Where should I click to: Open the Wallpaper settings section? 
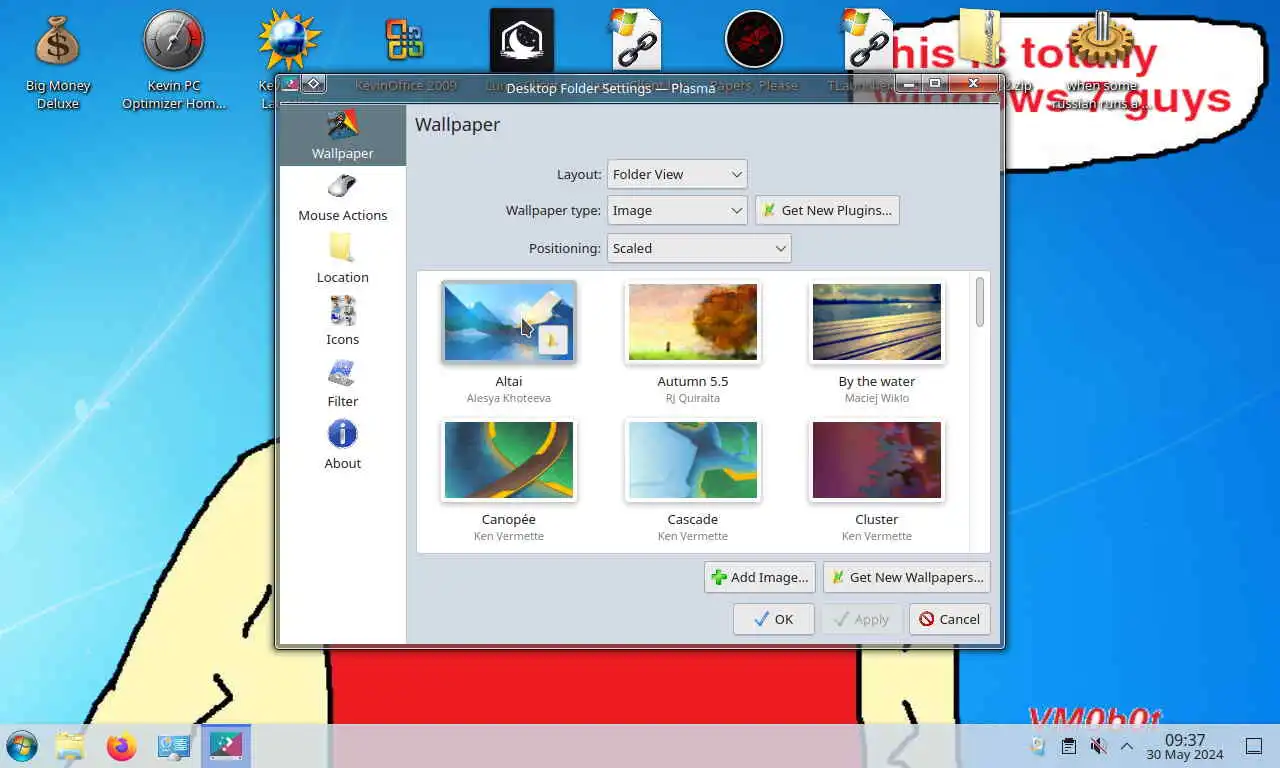[342, 135]
